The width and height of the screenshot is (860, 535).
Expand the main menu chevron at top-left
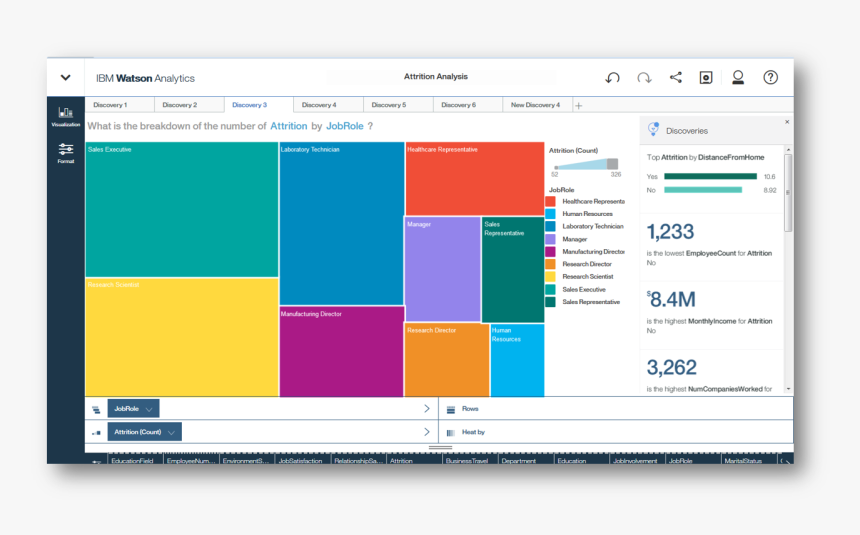click(x=66, y=78)
